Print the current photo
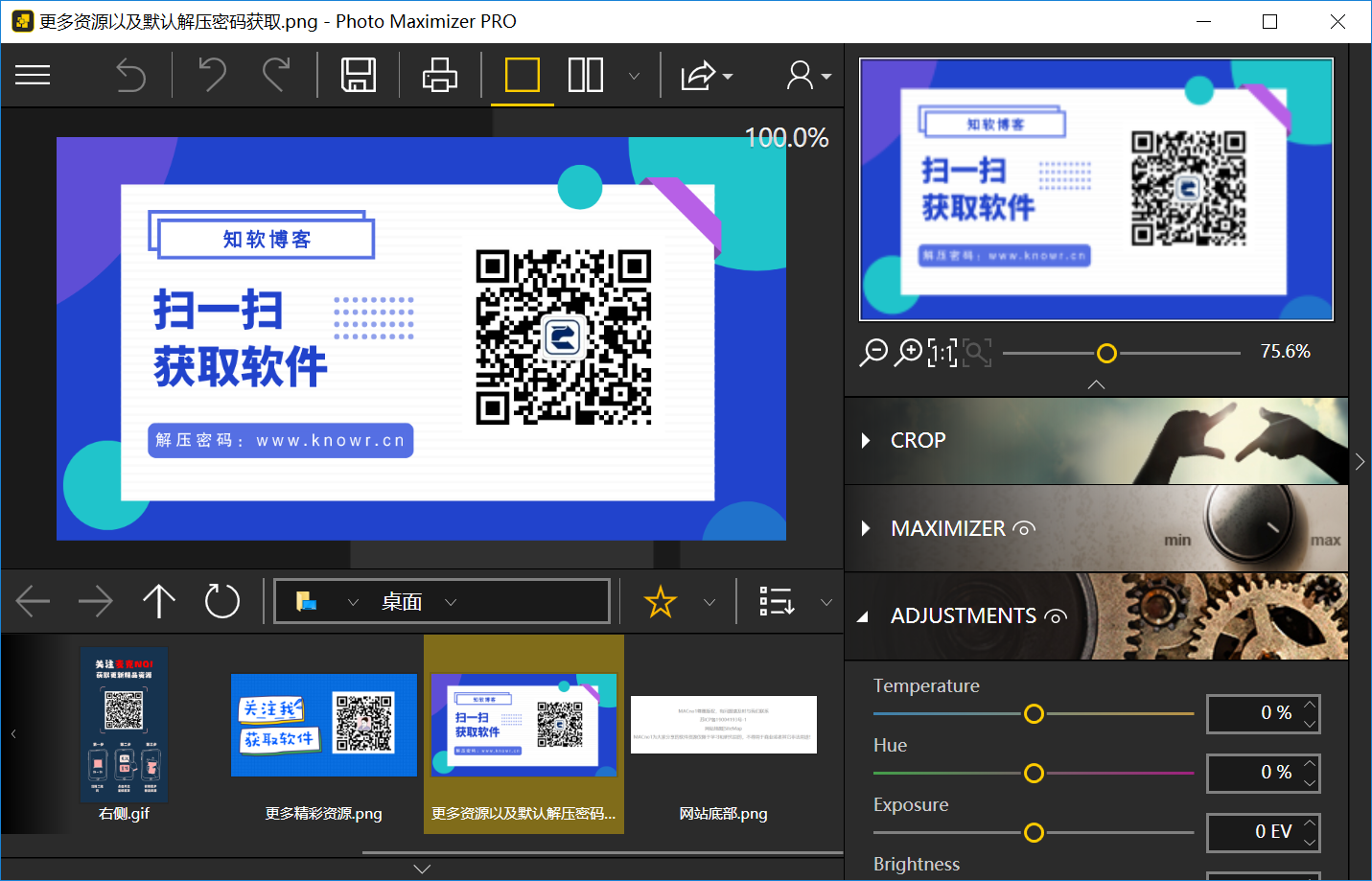Viewport: 1372px width, 881px height. [x=440, y=75]
